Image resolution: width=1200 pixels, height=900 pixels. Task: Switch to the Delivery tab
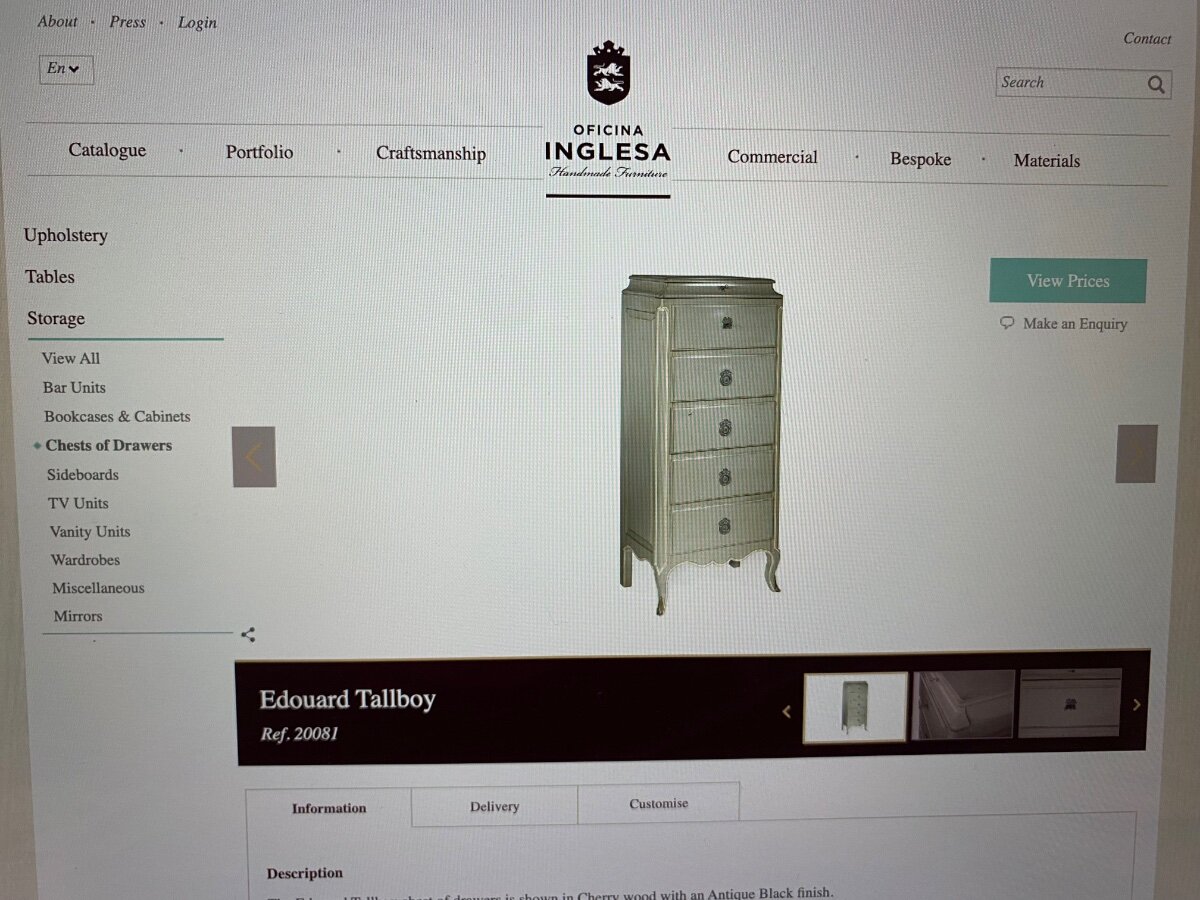pos(494,806)
